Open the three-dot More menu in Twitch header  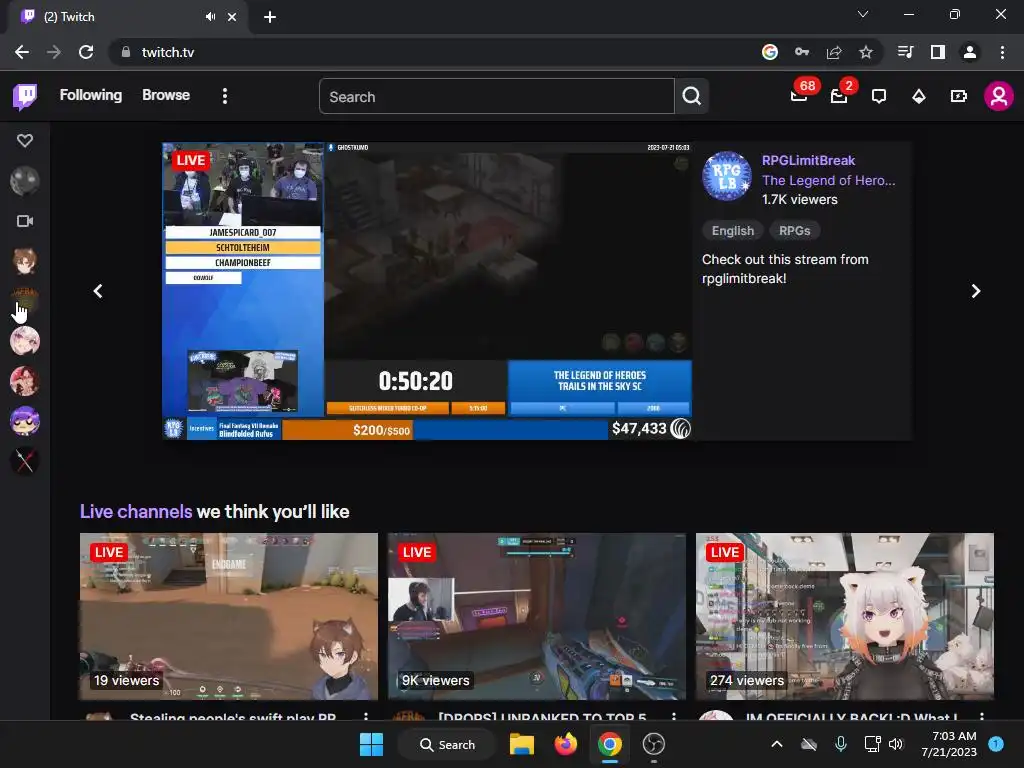pyautogui.click(x=225, y=96)
